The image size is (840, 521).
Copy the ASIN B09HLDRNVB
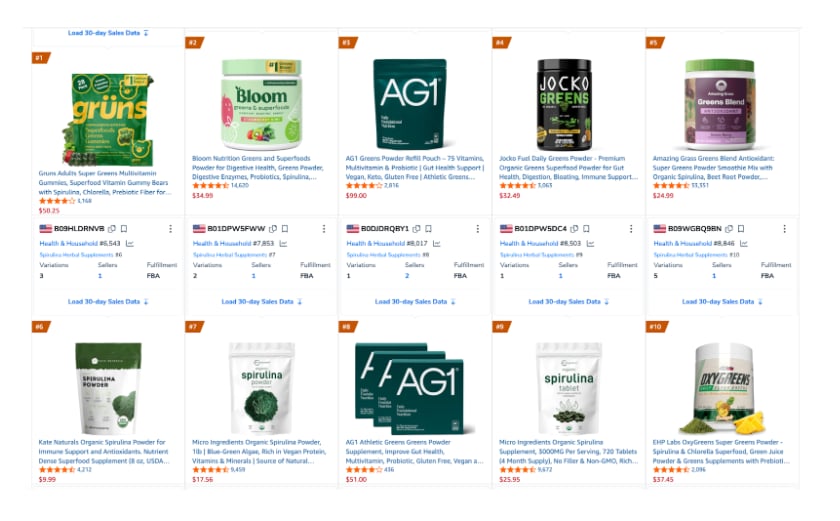click(x=112, y=229)
